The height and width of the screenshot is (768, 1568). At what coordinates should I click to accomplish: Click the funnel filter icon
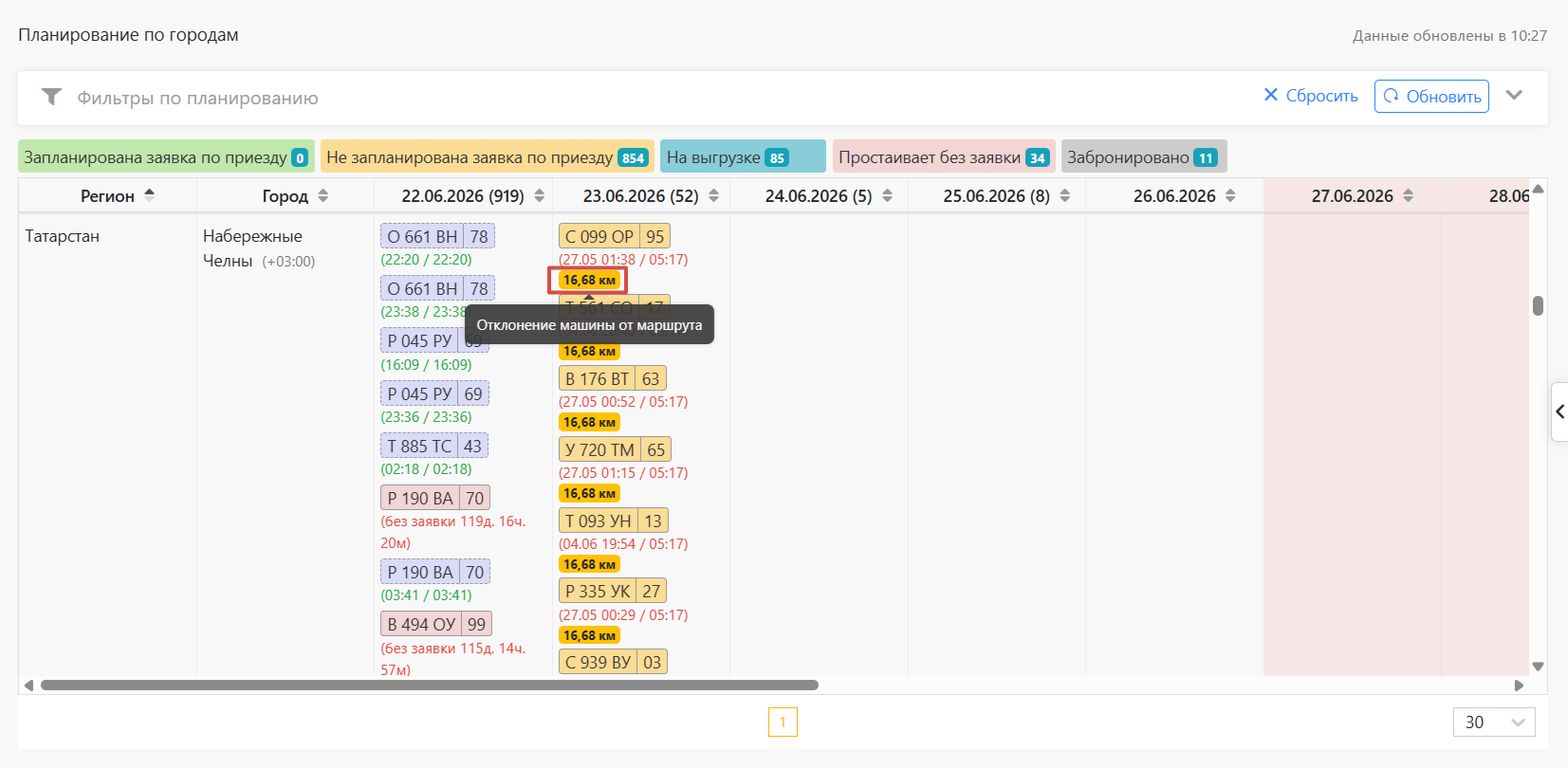coord(51,97)
